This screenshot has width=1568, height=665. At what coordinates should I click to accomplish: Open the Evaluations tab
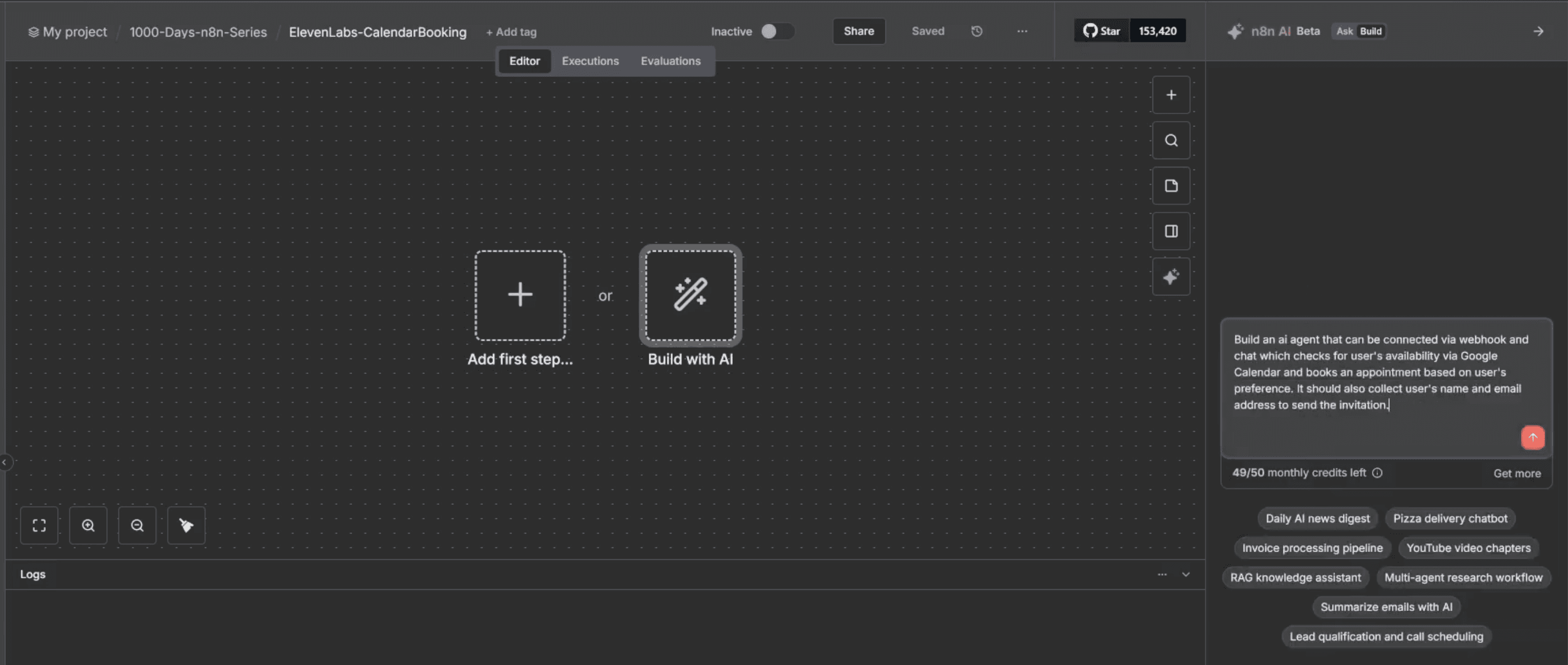(x=670, y=61)
